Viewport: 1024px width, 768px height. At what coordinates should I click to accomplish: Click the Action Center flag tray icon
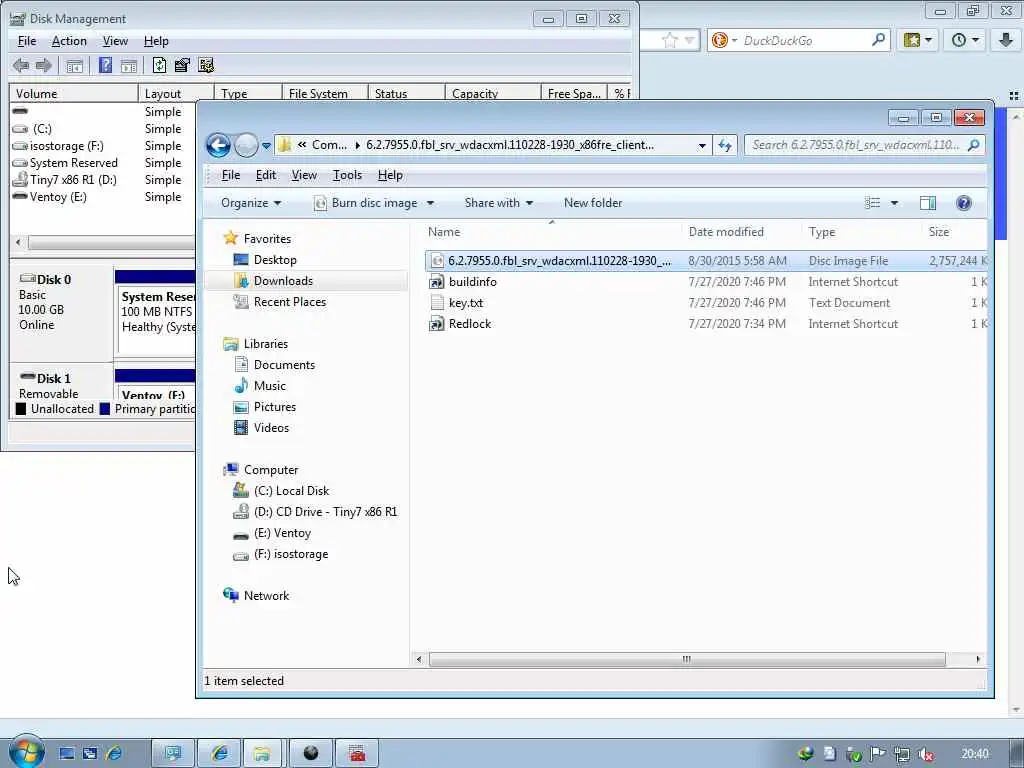(878, 754)
